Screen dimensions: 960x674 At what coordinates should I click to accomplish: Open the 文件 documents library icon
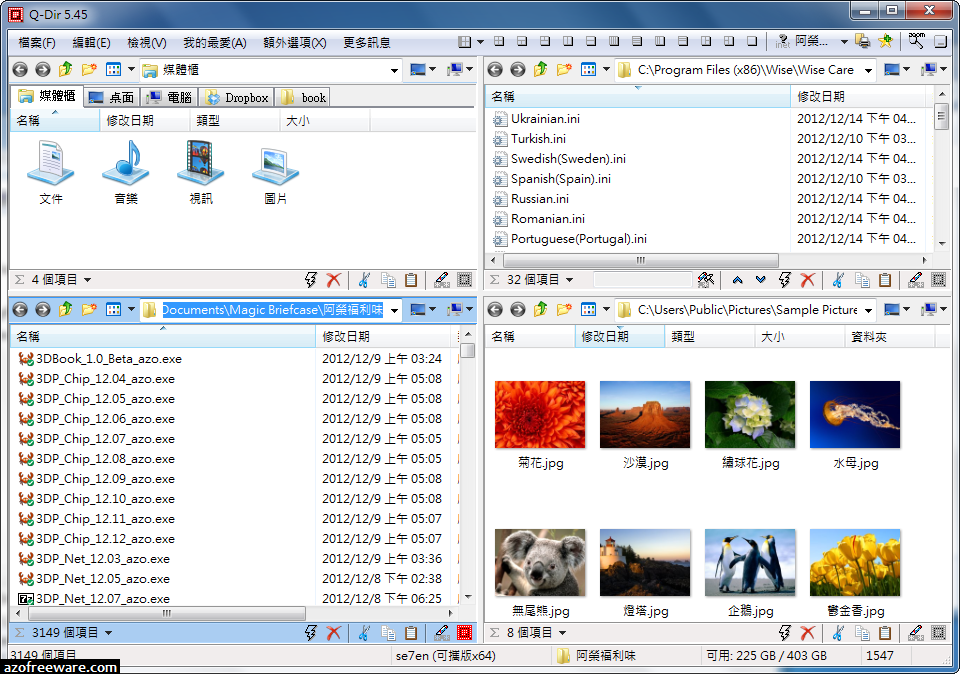[x=51, y=172]
